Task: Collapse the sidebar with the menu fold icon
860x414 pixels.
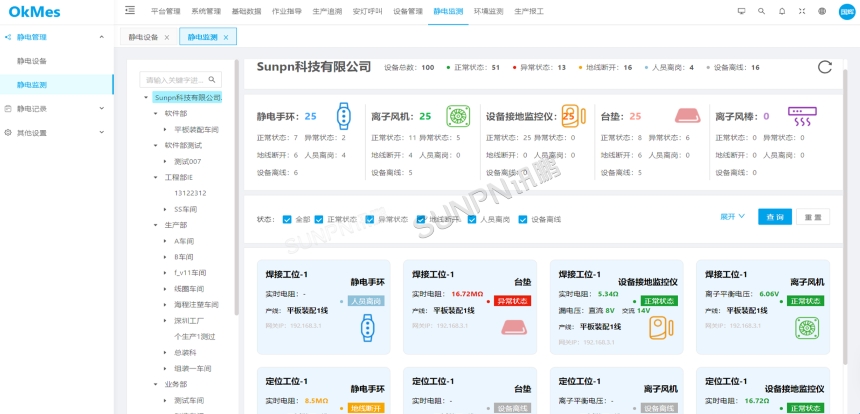Action: click(130, 10)
